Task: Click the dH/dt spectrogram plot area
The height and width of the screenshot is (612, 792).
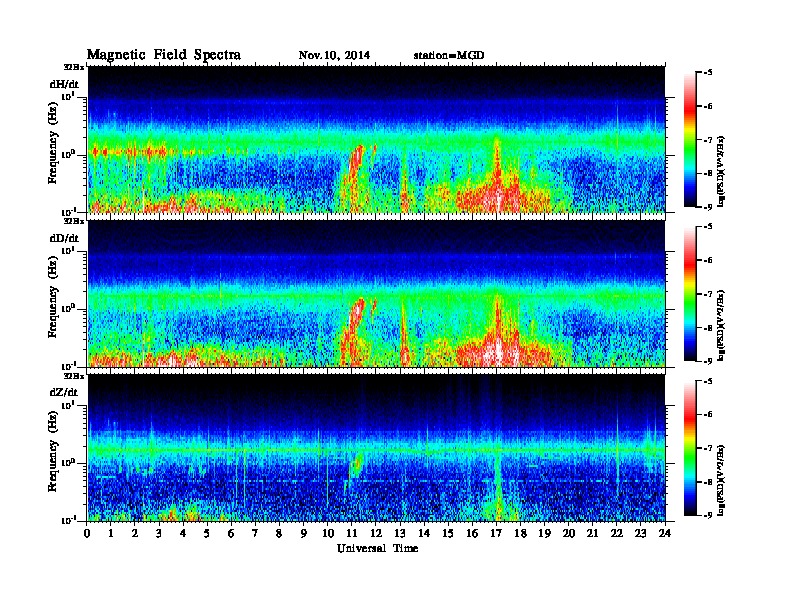Action: tap(376, 139)
